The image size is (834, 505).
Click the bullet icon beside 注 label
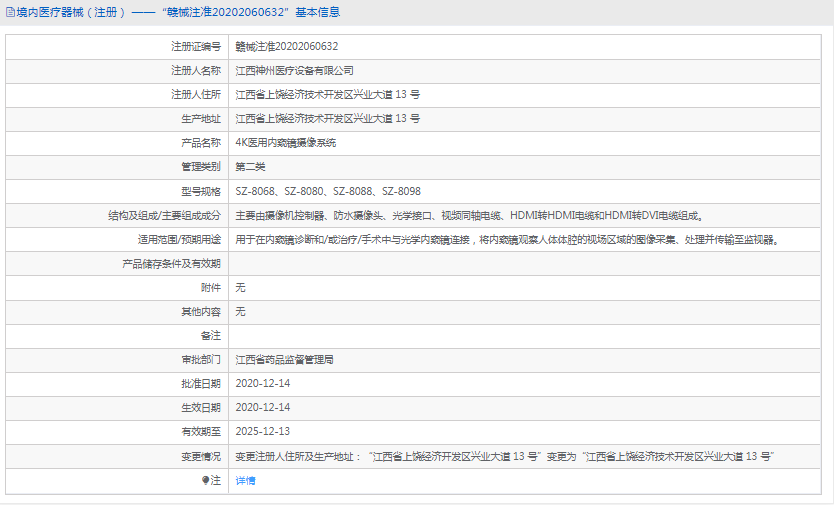click(x=206, y=480)
